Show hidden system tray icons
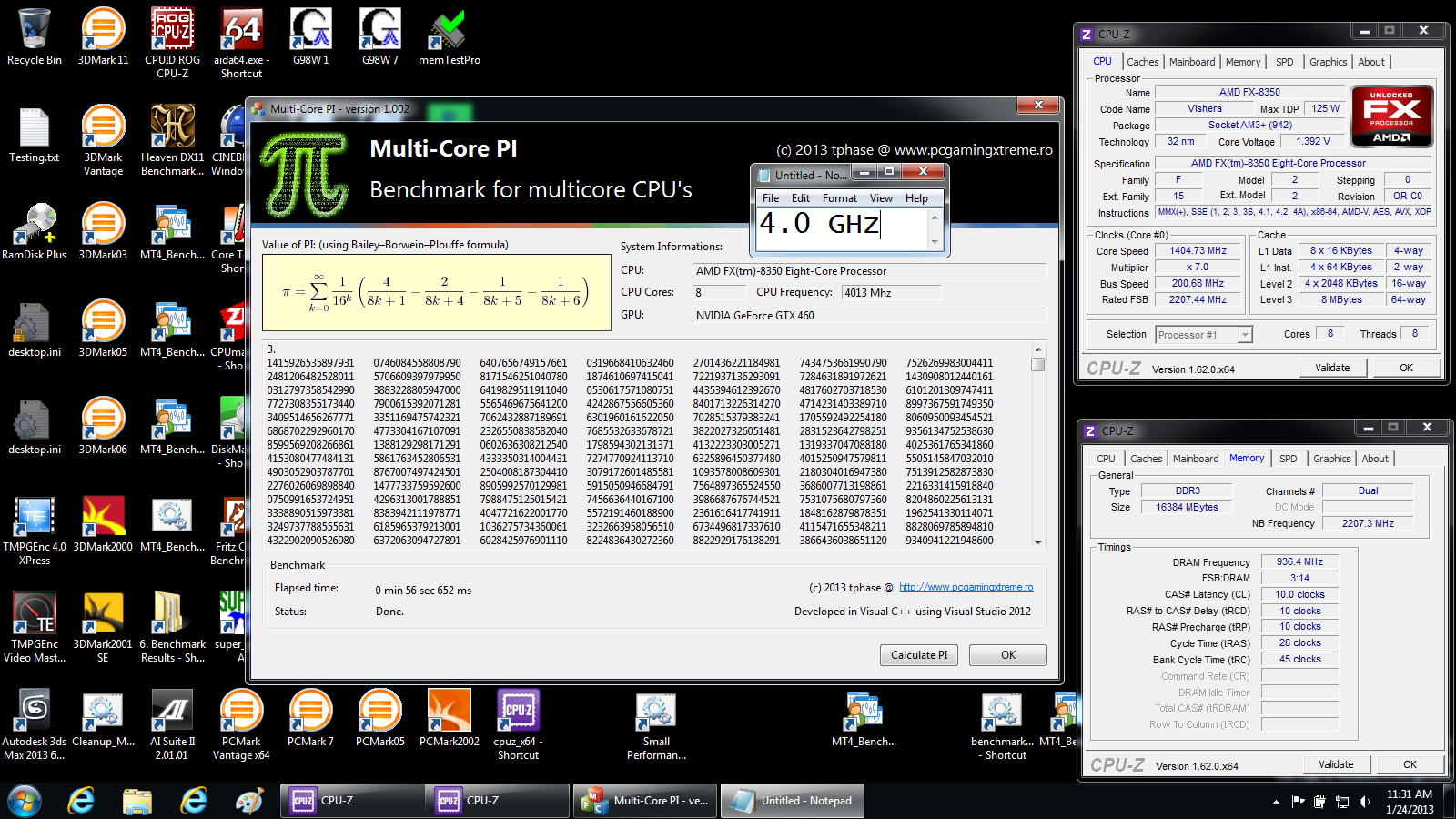 1276,802
